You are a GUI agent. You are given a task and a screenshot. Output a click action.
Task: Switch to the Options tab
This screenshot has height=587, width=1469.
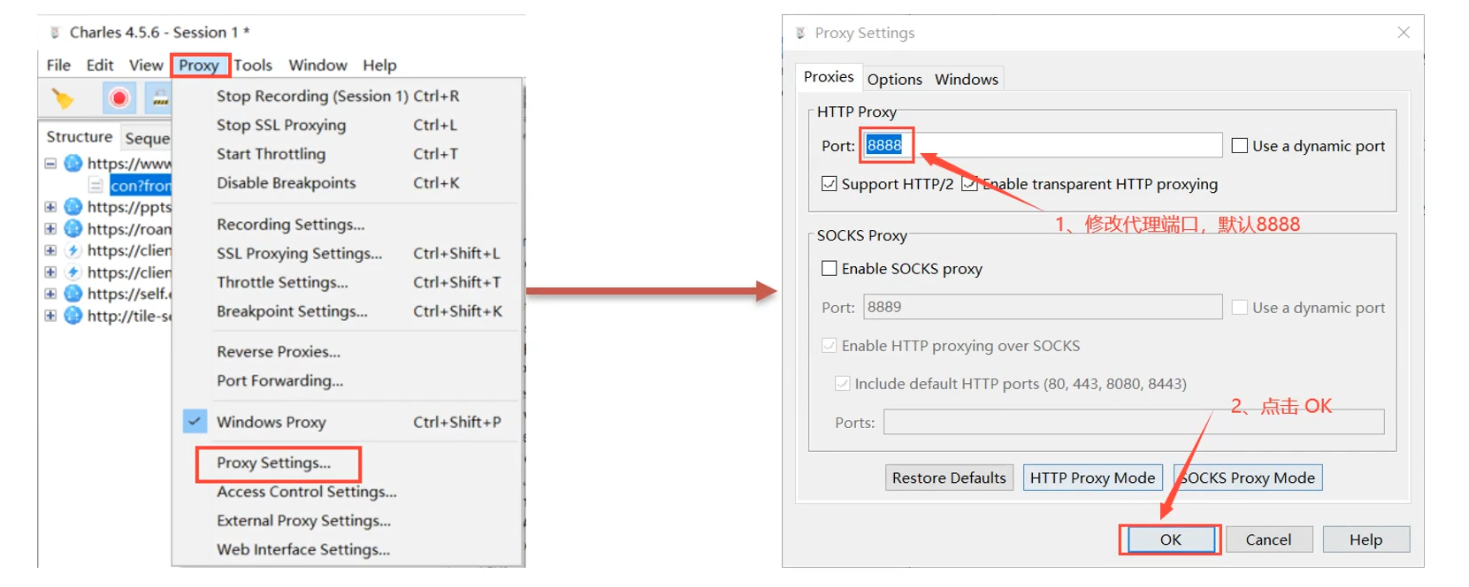pos(895,79)
